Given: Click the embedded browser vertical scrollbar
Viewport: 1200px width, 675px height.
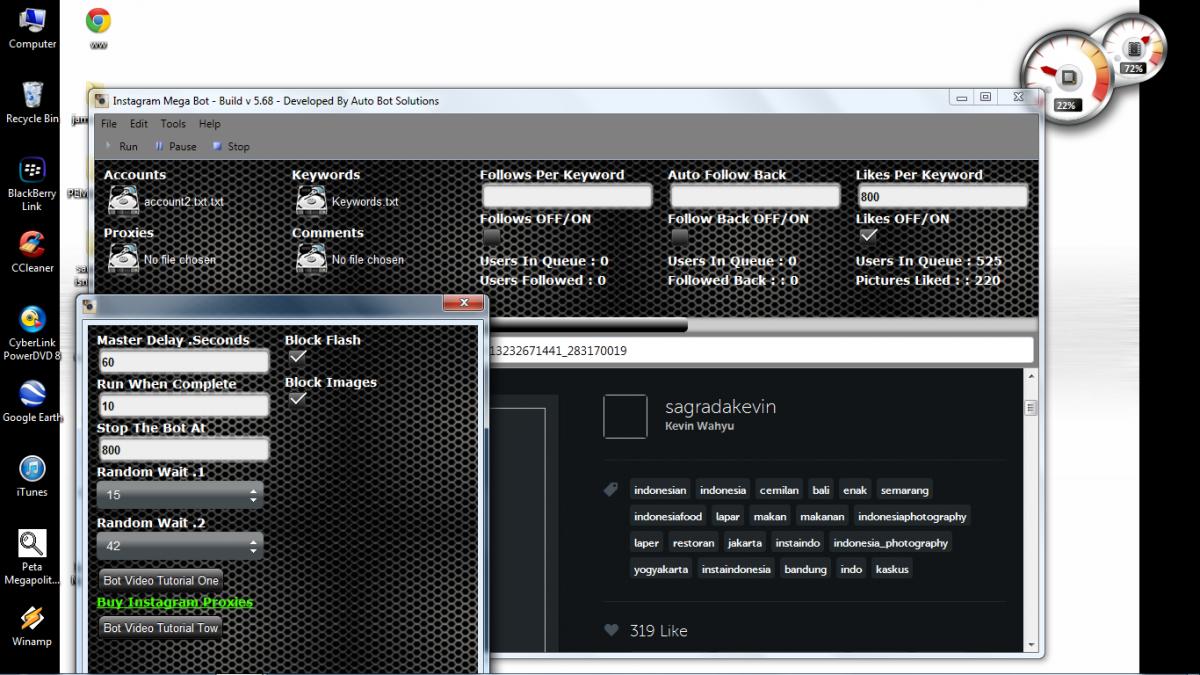Looking at the screenshot, I should click(x=1031, y=510).
